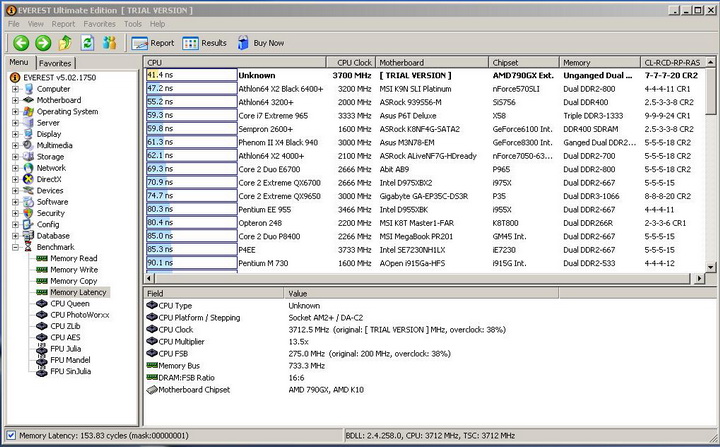Viewport: 720px width, 447px height.
Task: Sort by the Chipset column header
Action: coord(524,62)
